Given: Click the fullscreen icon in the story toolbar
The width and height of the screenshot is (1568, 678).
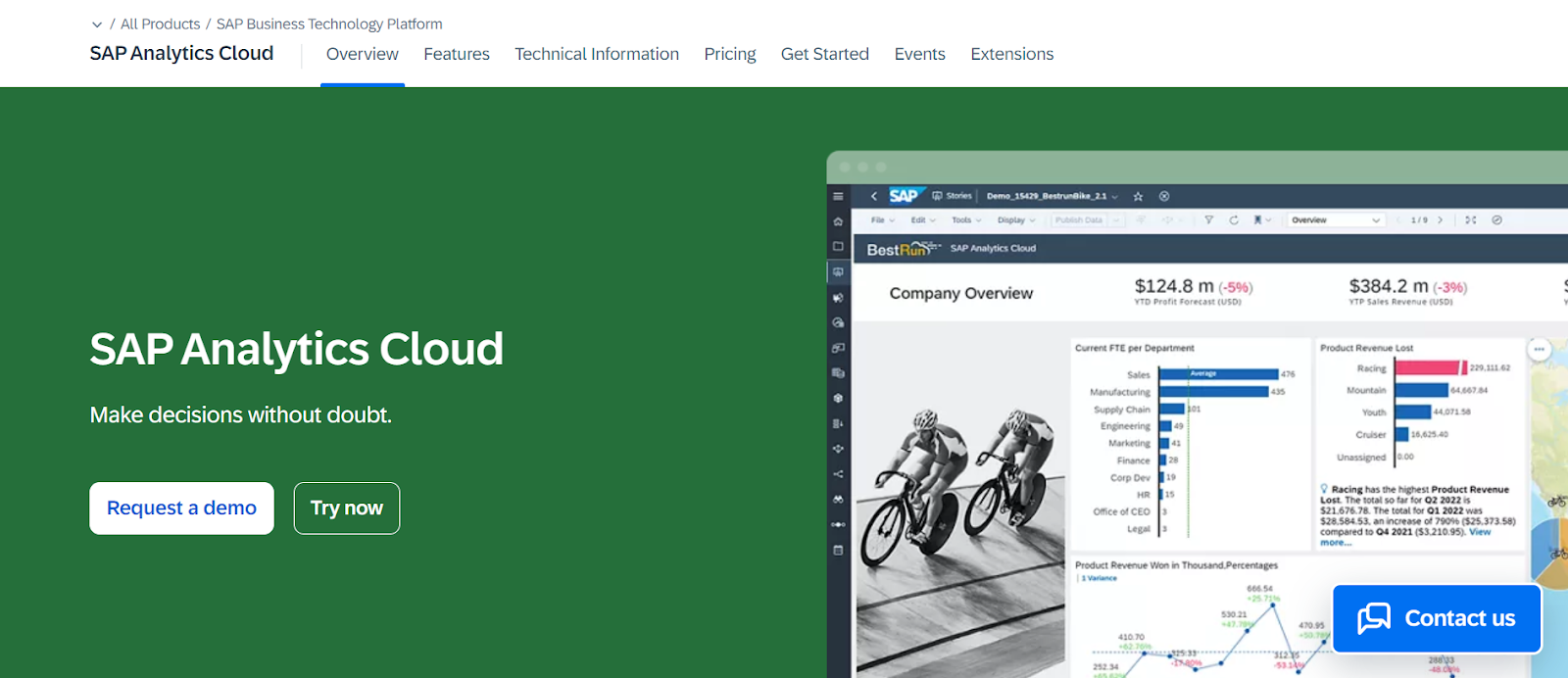Looking at the screenshot, I should coord(1471,220).
